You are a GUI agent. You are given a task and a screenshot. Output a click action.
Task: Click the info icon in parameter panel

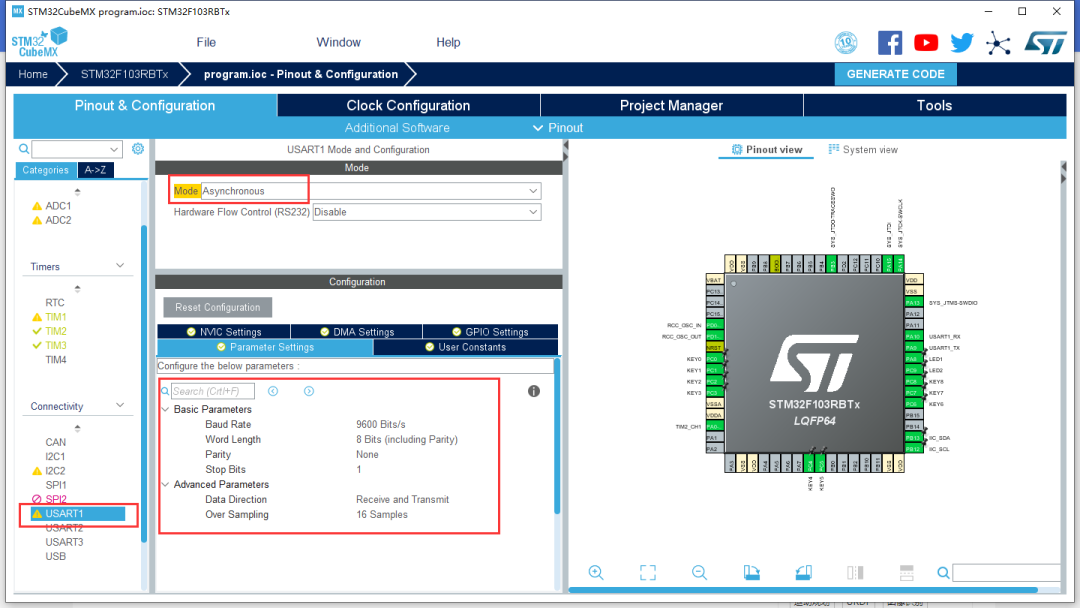[534, 391]
